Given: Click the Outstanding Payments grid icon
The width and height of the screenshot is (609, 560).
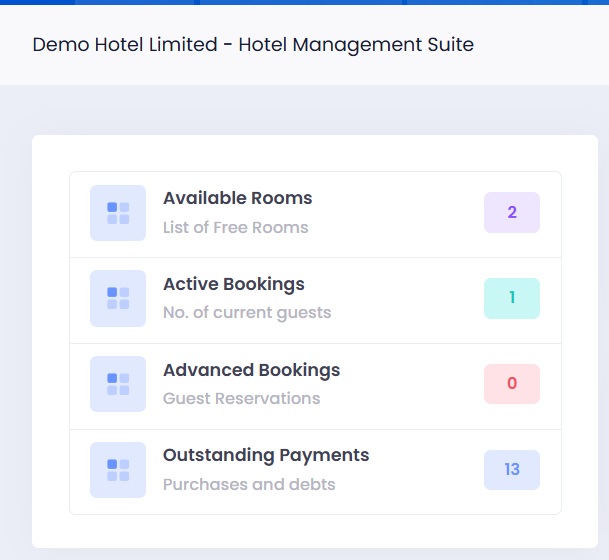Looking at the screenshot, I should [x=118, y=470].
